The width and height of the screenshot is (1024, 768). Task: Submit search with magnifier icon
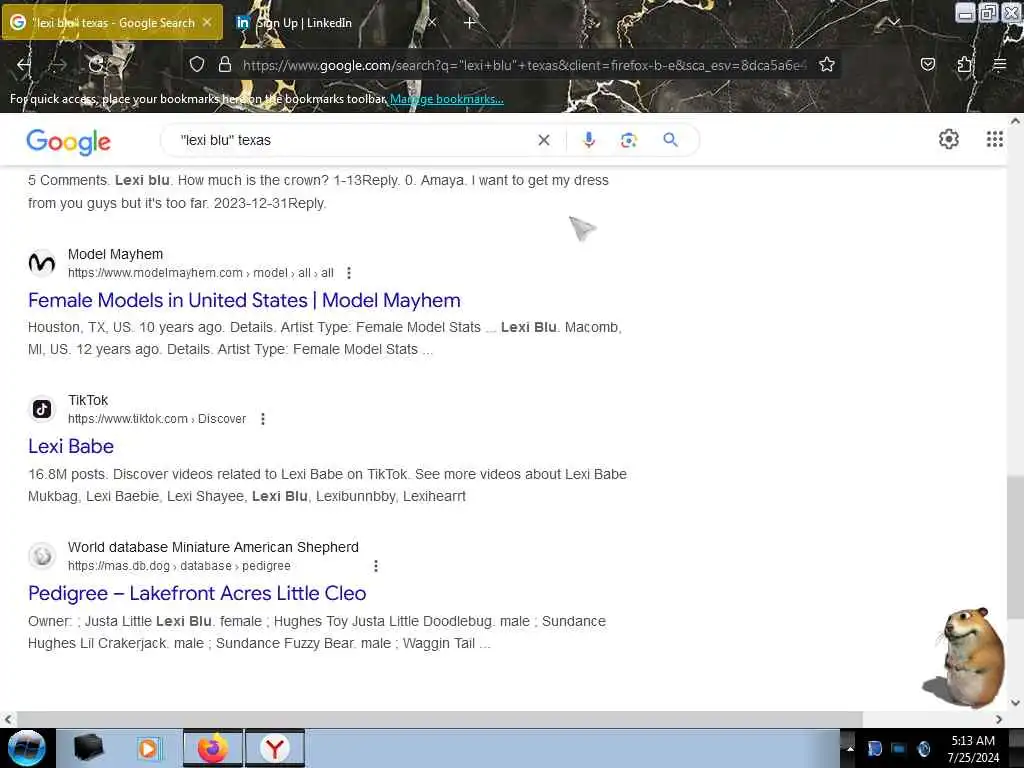pyautogui.click(x=670, y=140)
